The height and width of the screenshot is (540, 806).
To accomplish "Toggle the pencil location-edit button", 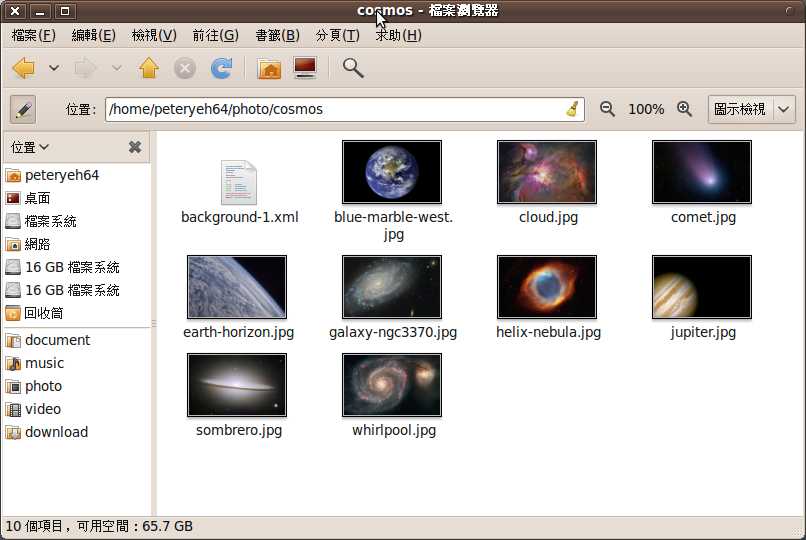I will (x=23, y=109).
